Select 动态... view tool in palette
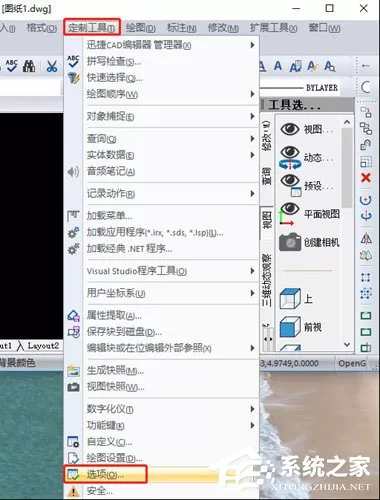The image size is (380, 500). point(308,157)
